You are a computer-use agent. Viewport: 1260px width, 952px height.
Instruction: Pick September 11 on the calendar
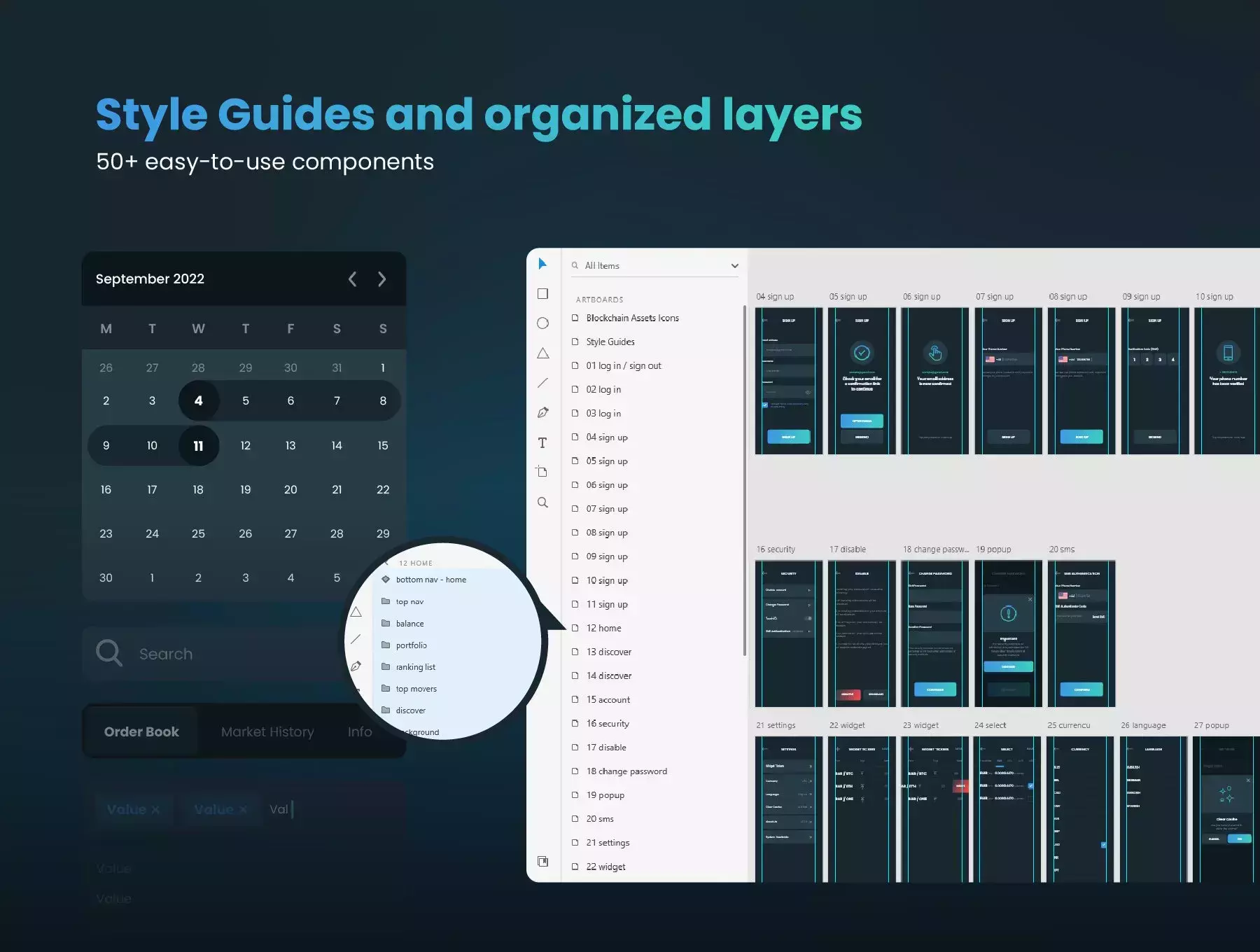198,446
